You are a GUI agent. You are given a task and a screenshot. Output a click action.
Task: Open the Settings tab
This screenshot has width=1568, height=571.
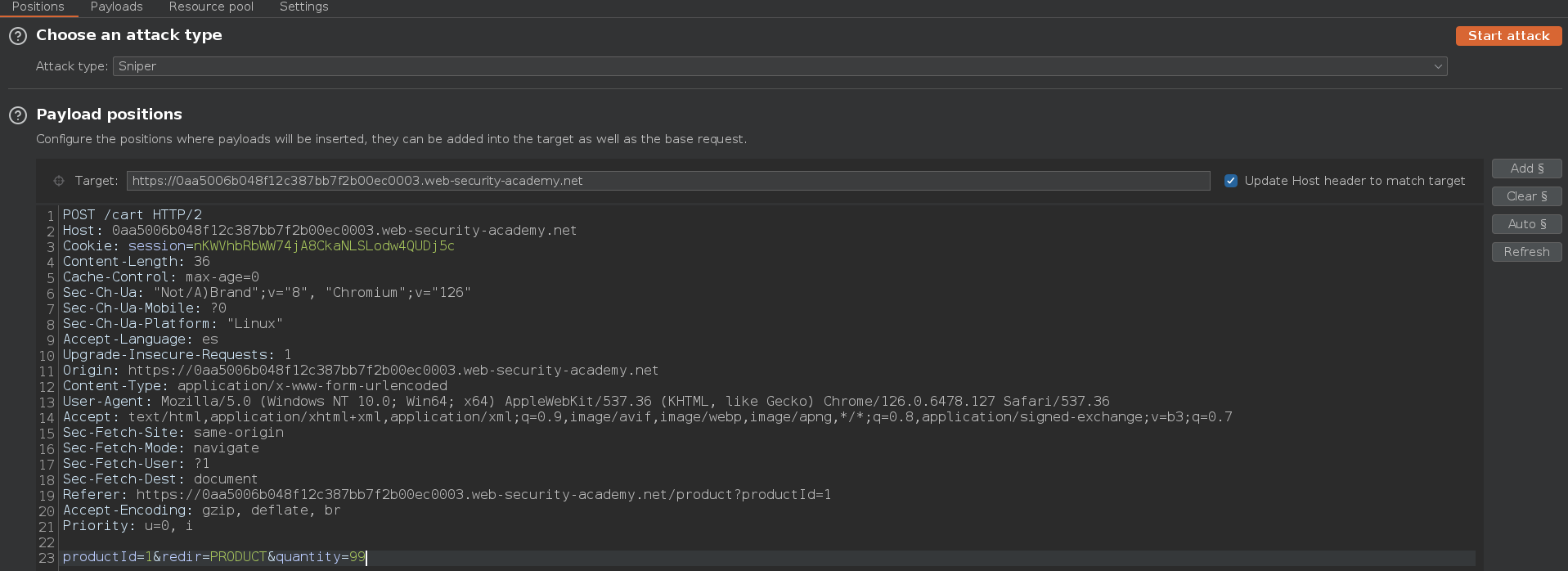click(x=303, y=7)
